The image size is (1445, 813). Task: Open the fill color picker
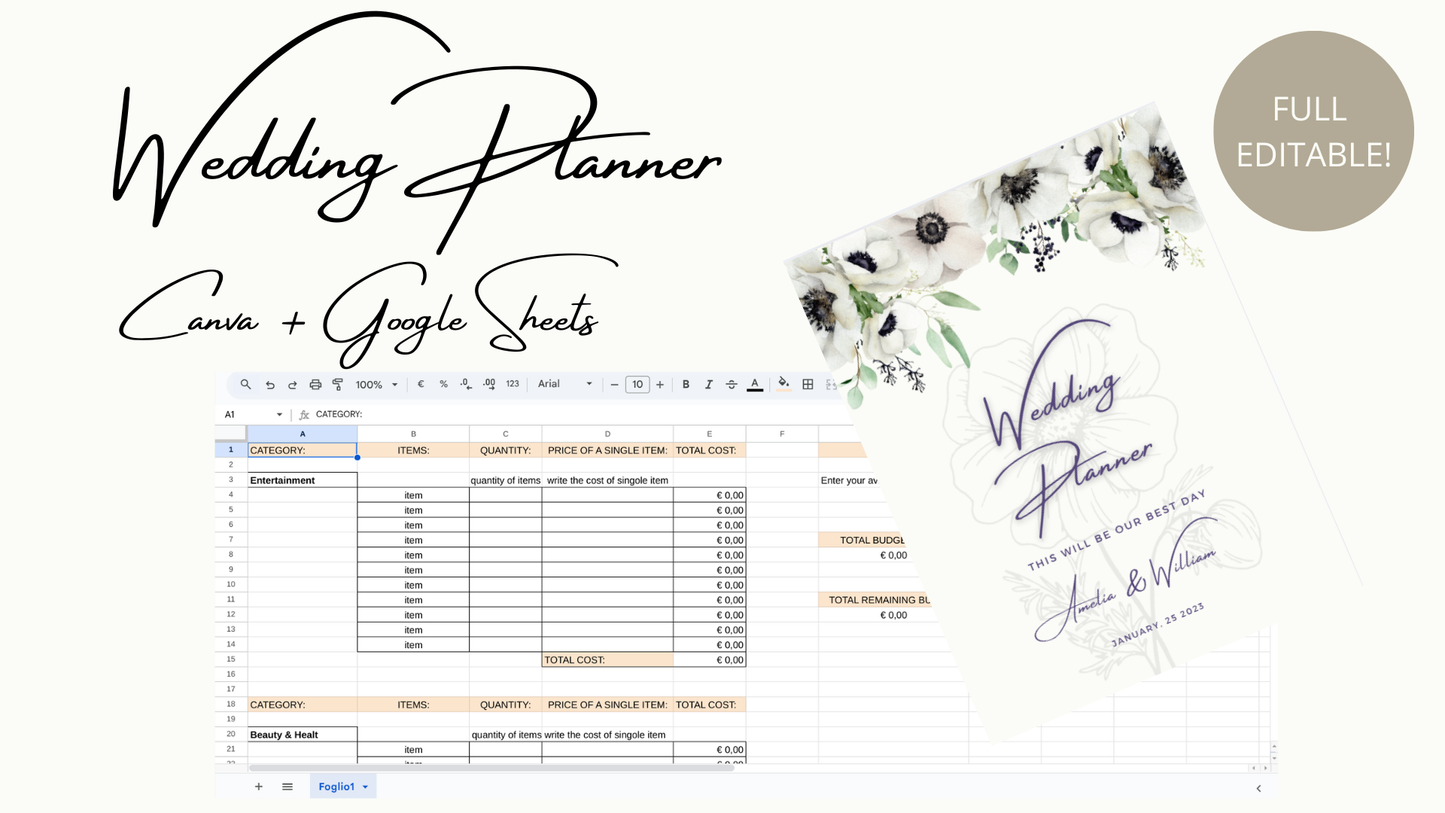click(x=784, y=384)
